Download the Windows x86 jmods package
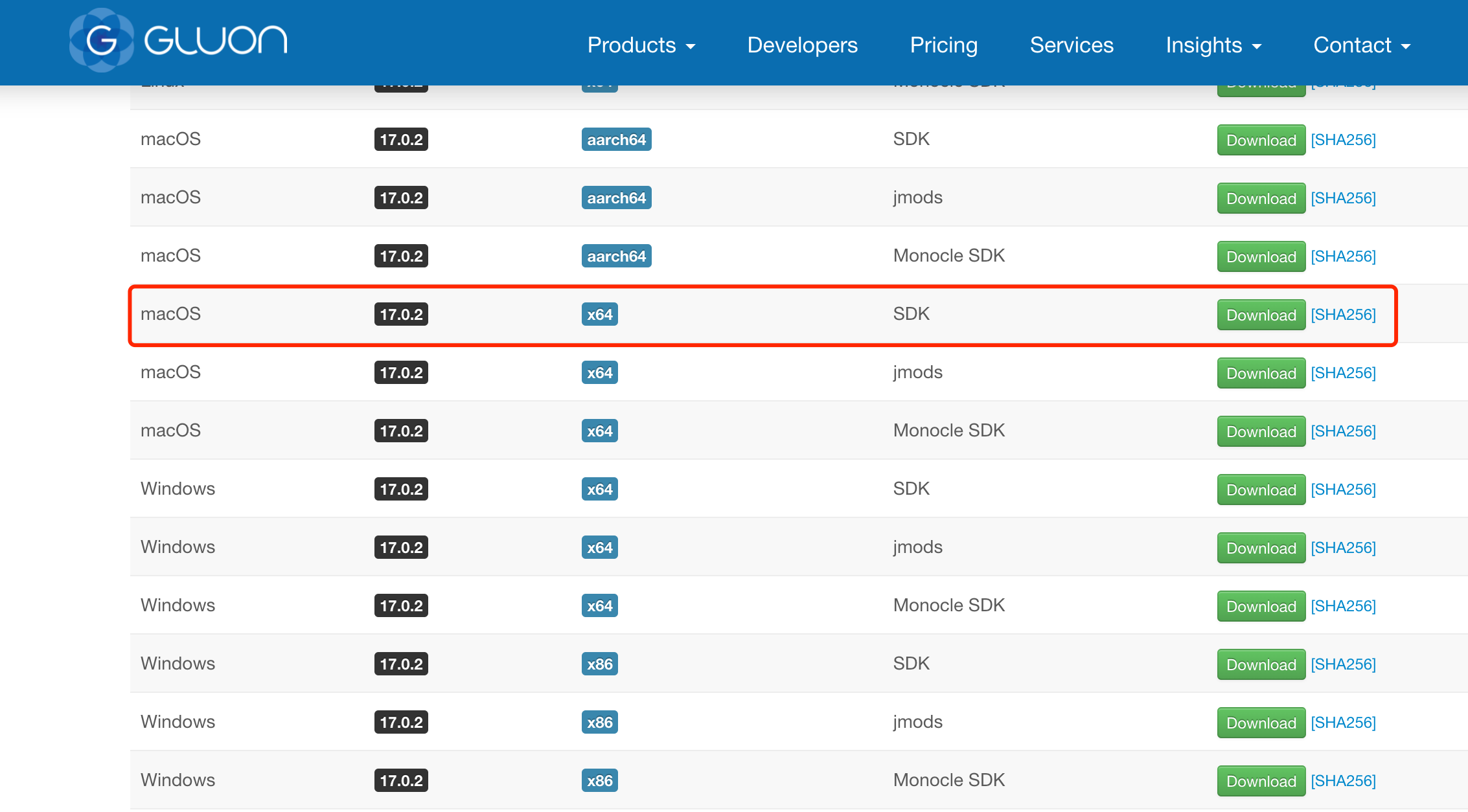The height and width of the screenshot is (812, 1468). (1261, 723)
